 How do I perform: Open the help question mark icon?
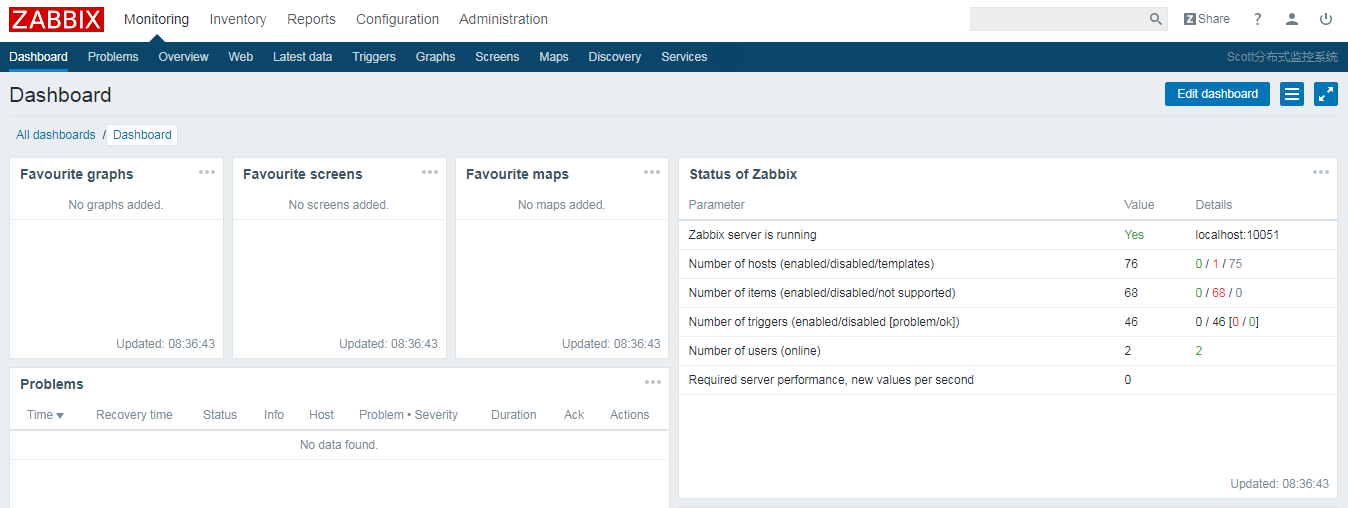1258,19
